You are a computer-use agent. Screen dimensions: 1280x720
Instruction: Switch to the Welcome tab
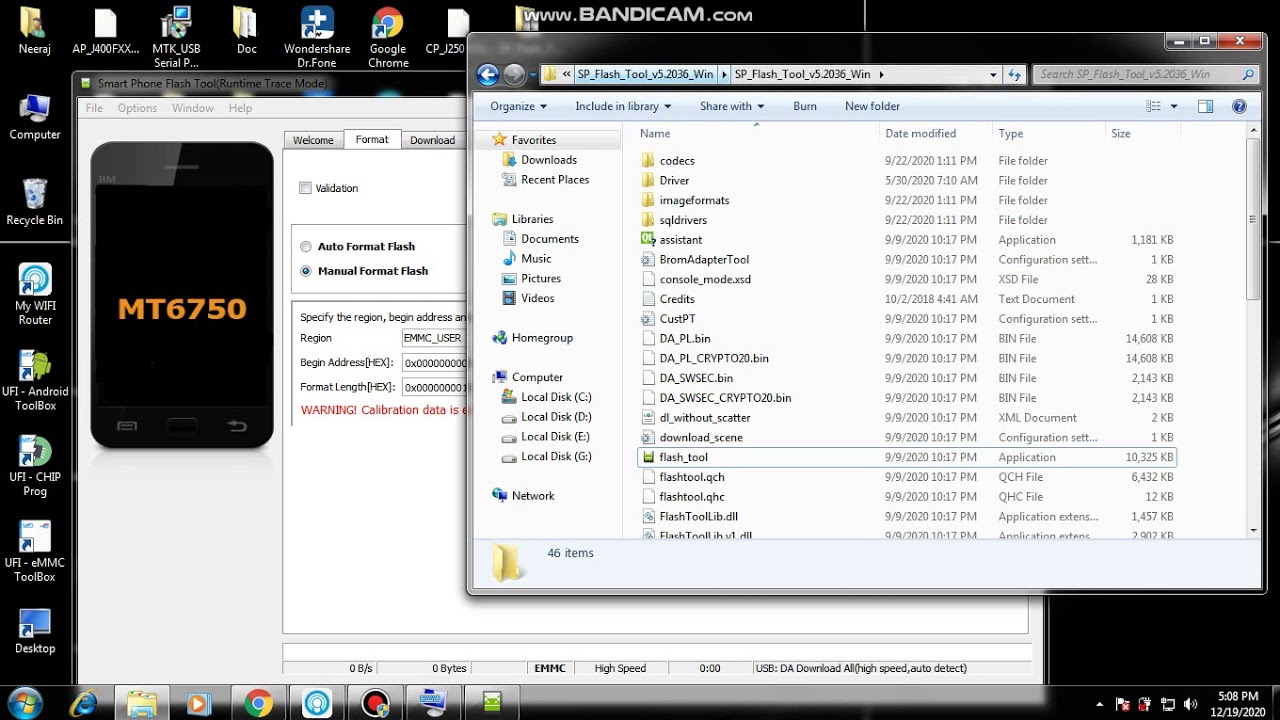click(313, 140)
